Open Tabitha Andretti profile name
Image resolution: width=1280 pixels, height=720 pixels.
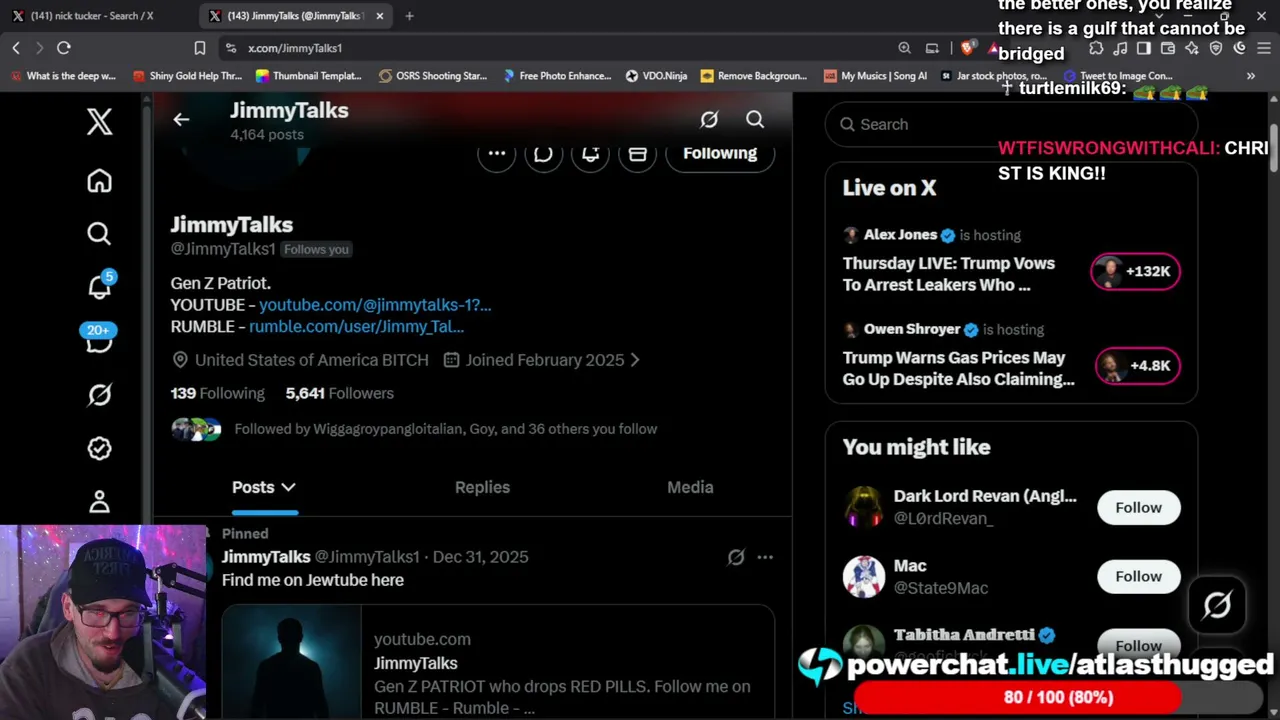click(x=964, y=635)
